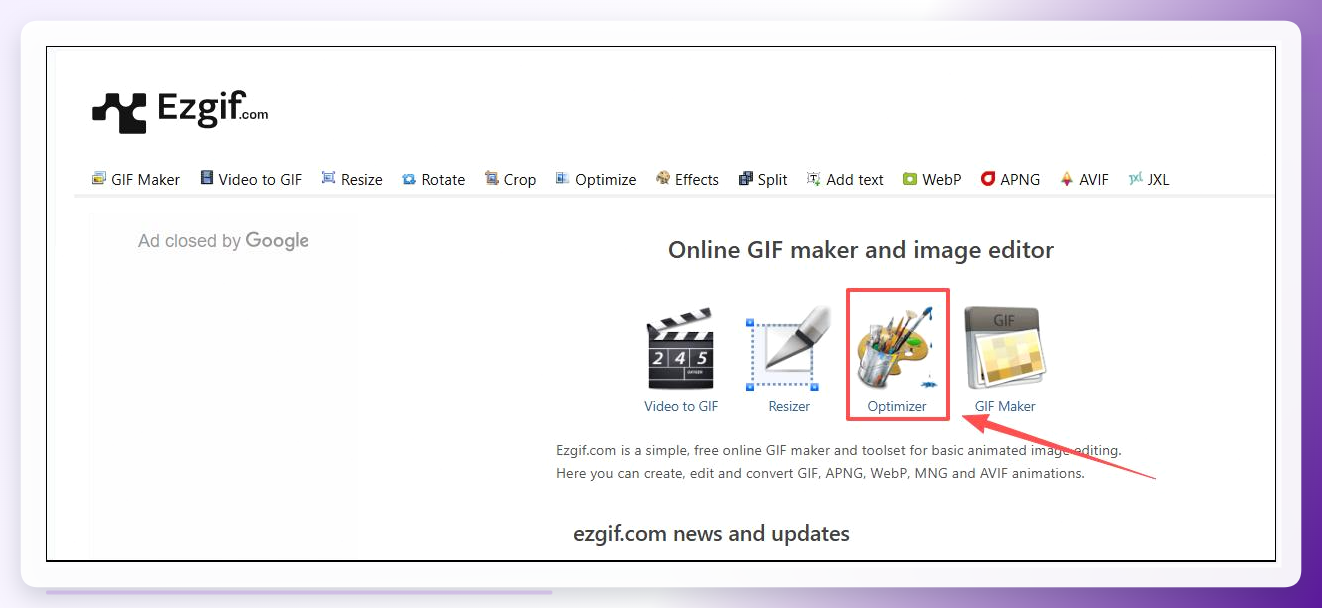Click the Video to GIF clapperboard image
This screenshot has width=1322, height=608.
tap(681, 348)
